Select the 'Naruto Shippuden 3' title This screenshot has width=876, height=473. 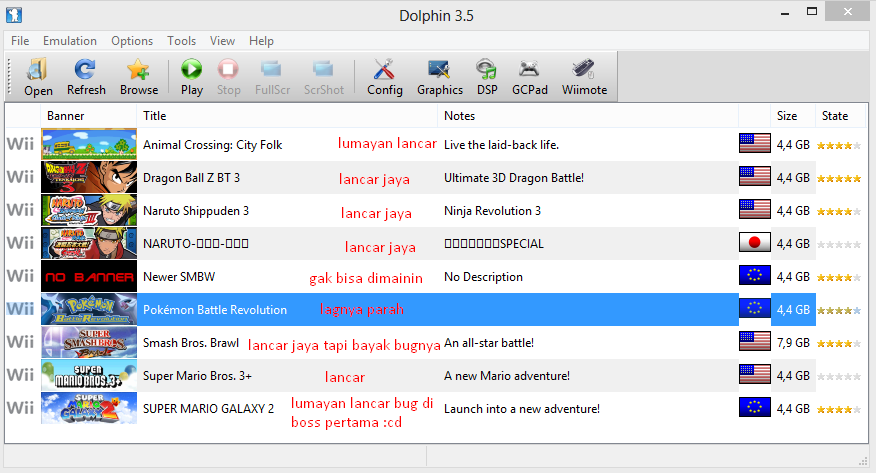tap(196, 211)
